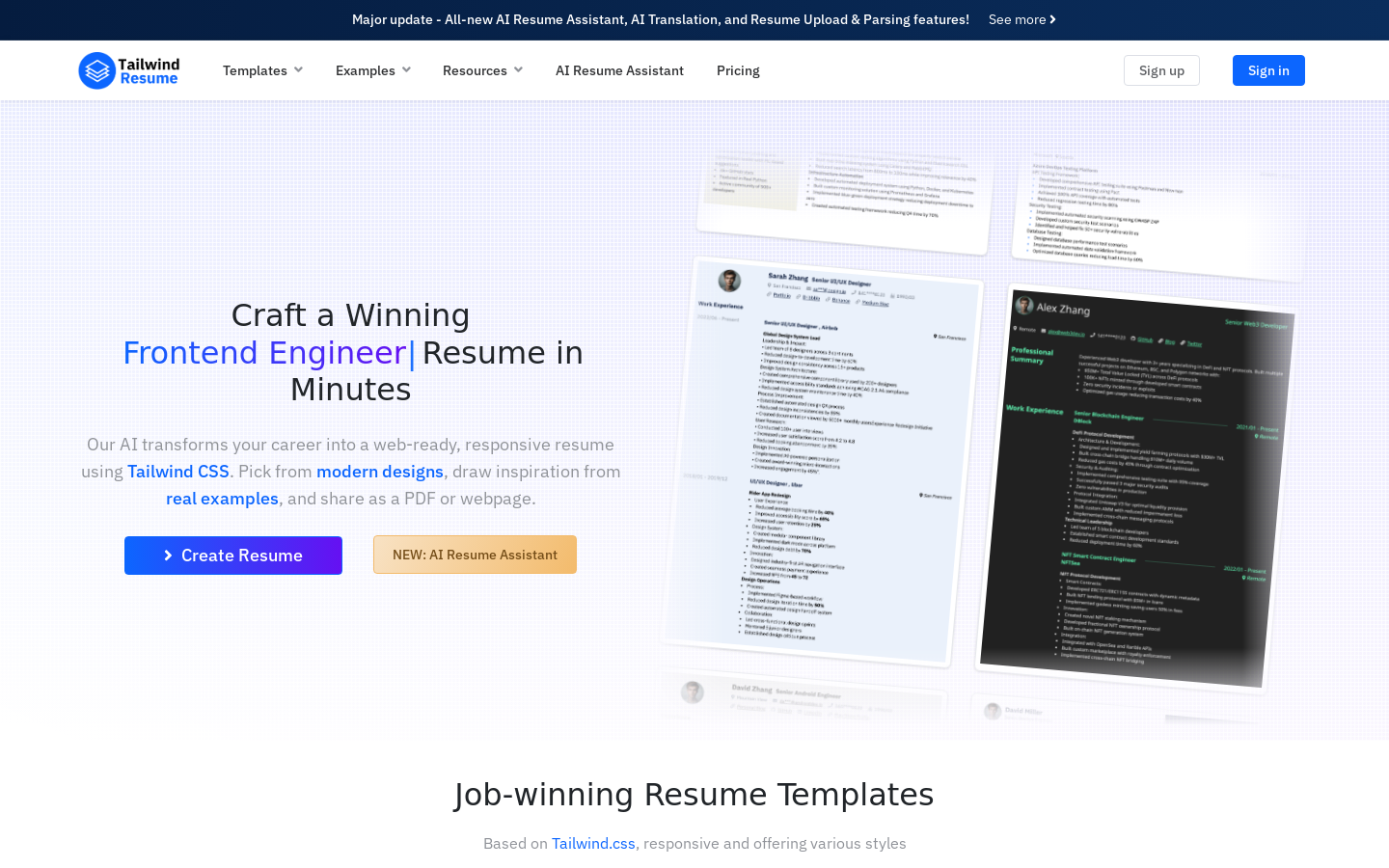Go to the Pricing page
The image size is (1389, 868).
click(738, 70)
